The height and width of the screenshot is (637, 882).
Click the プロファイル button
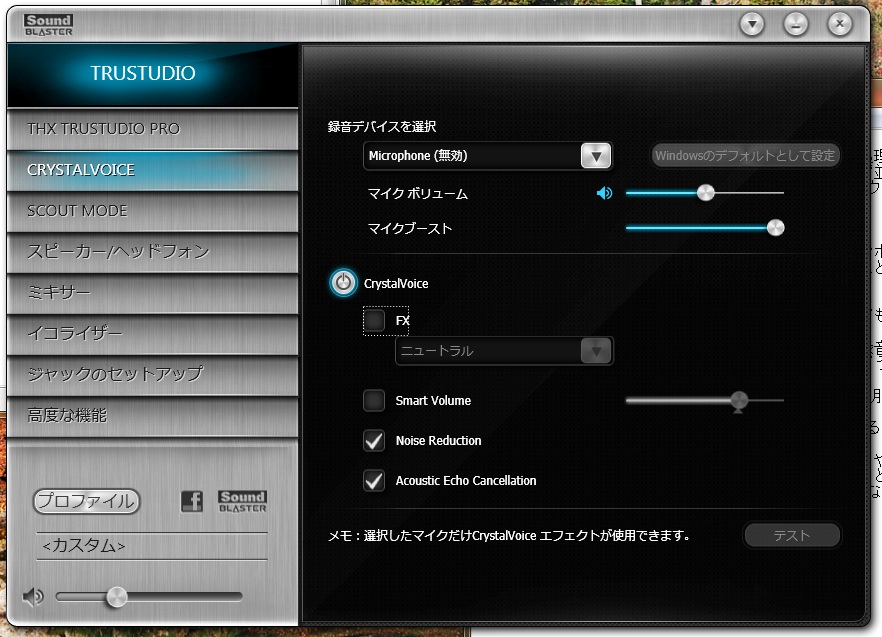click(x=86, y=501)
